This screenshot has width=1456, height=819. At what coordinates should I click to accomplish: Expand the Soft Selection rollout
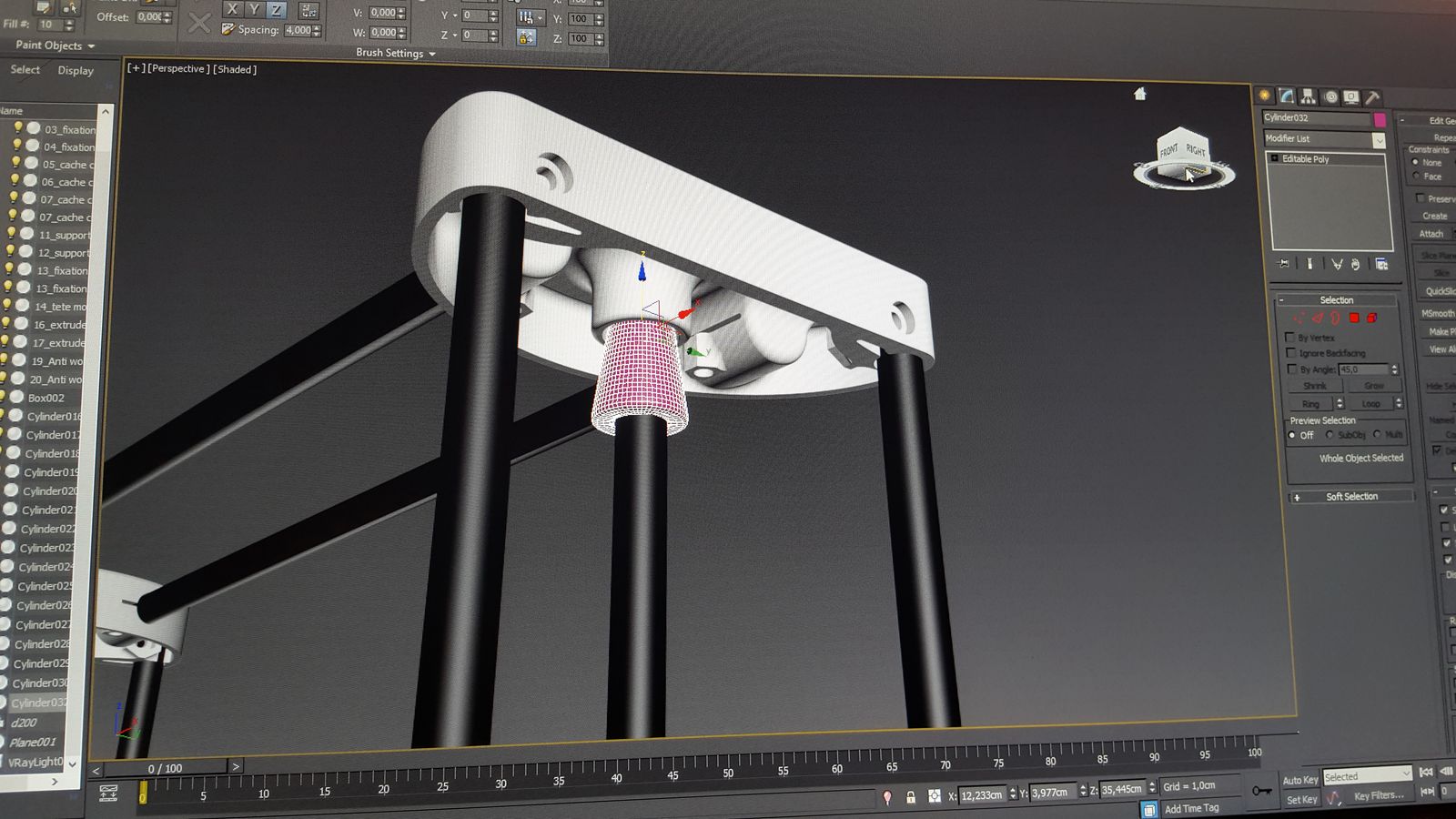click(x=1351, y=497)
